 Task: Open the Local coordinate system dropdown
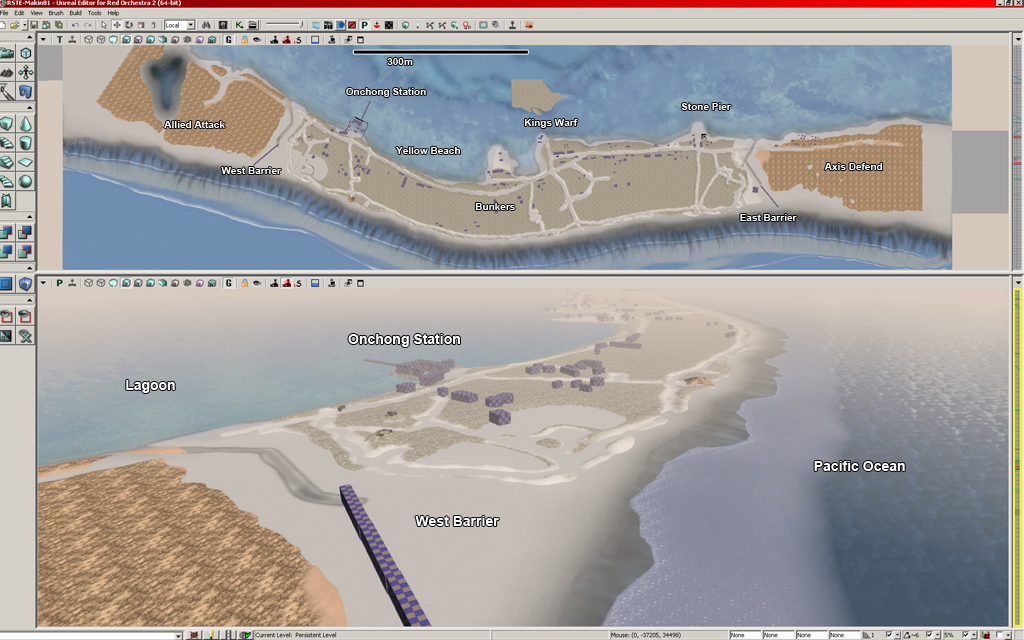coord(190,25)
